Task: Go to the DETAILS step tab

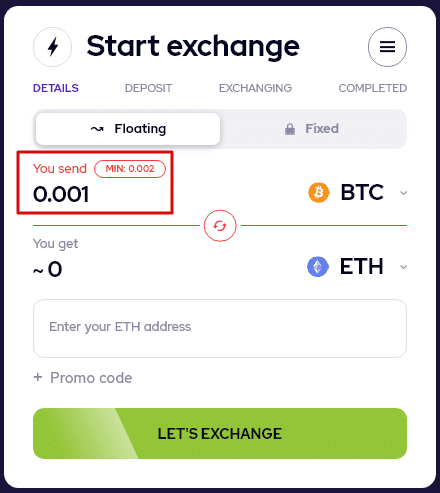Action: tap(56, 88)
